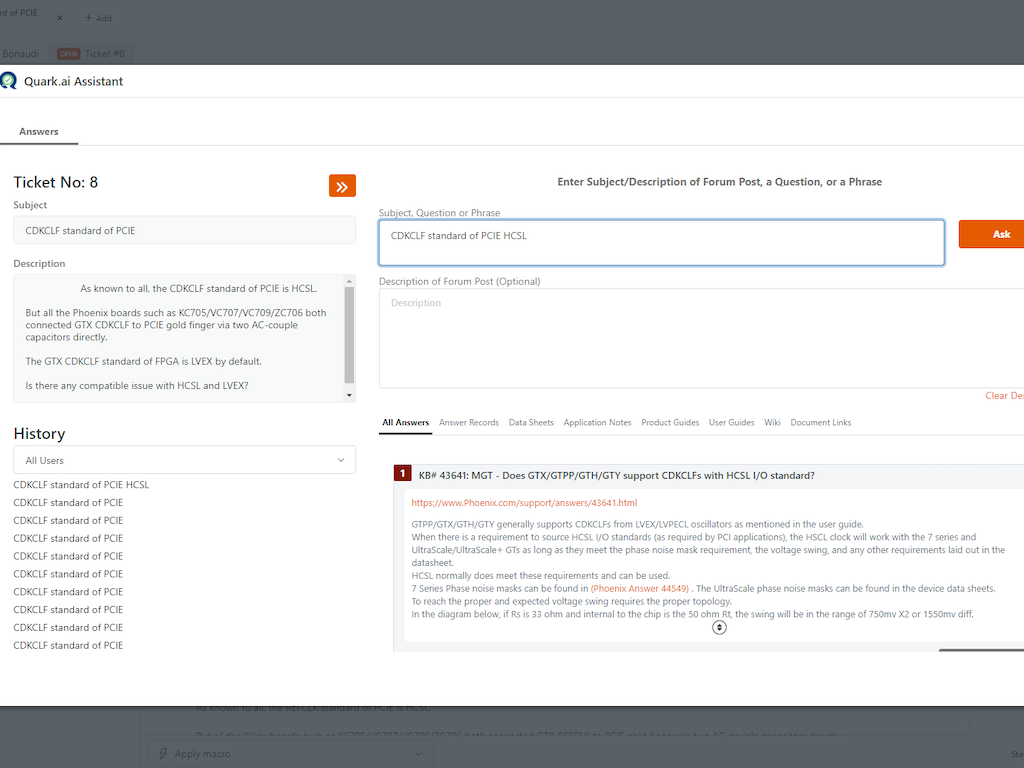The image size is (1024, 768).
Task: Click the orange double-arrow collapse button
Action: coord(342,186)
